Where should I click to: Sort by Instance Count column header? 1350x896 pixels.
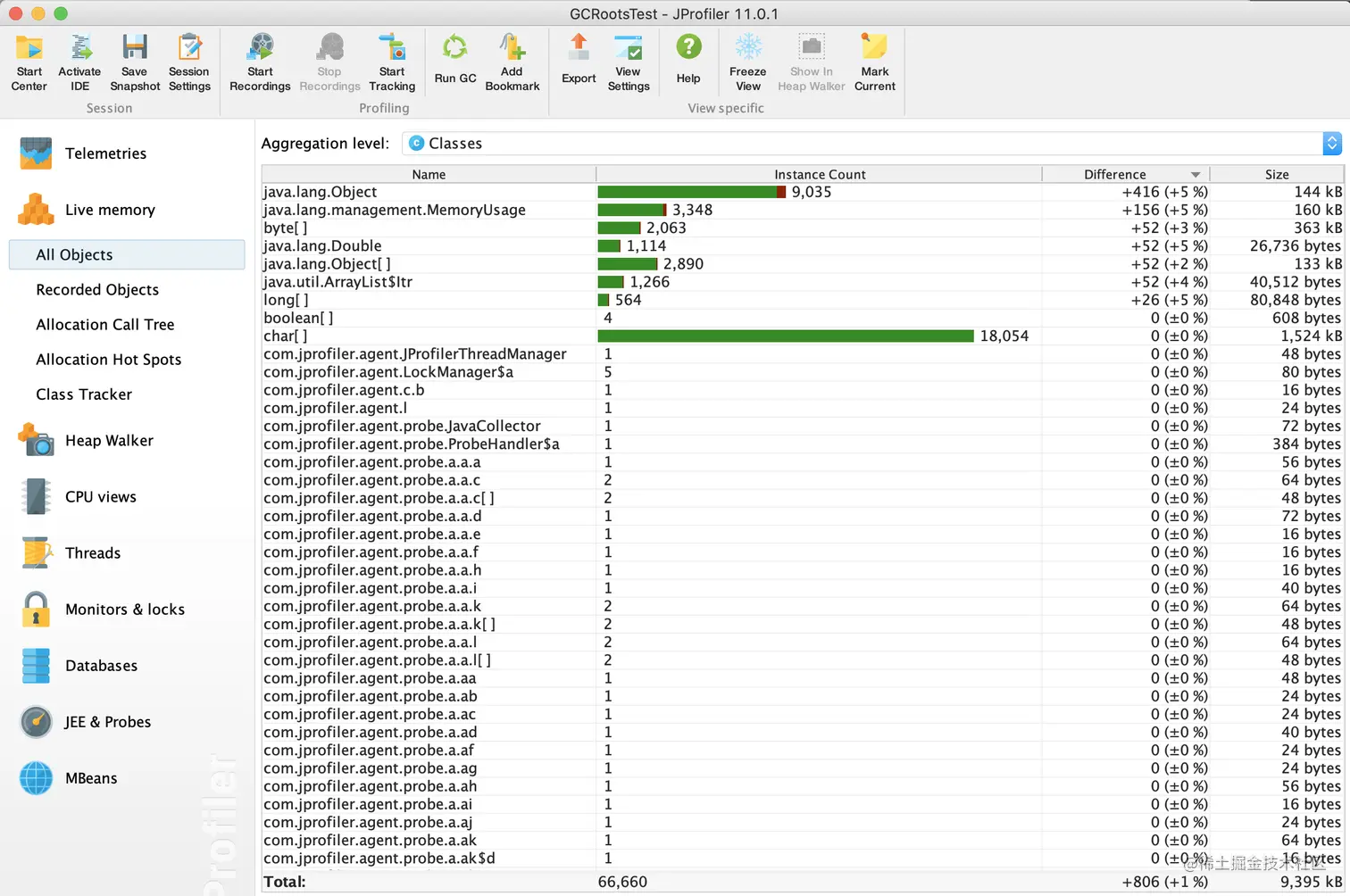(x=820, y=175)
